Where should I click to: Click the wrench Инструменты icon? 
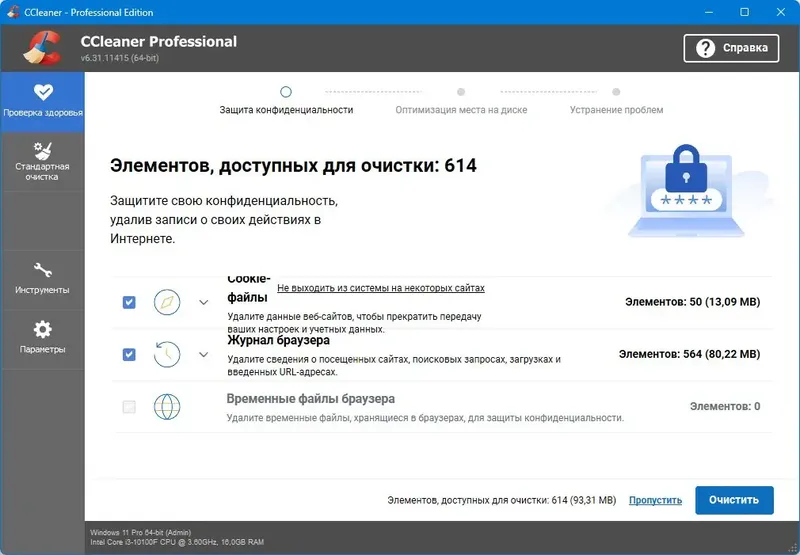43,270
